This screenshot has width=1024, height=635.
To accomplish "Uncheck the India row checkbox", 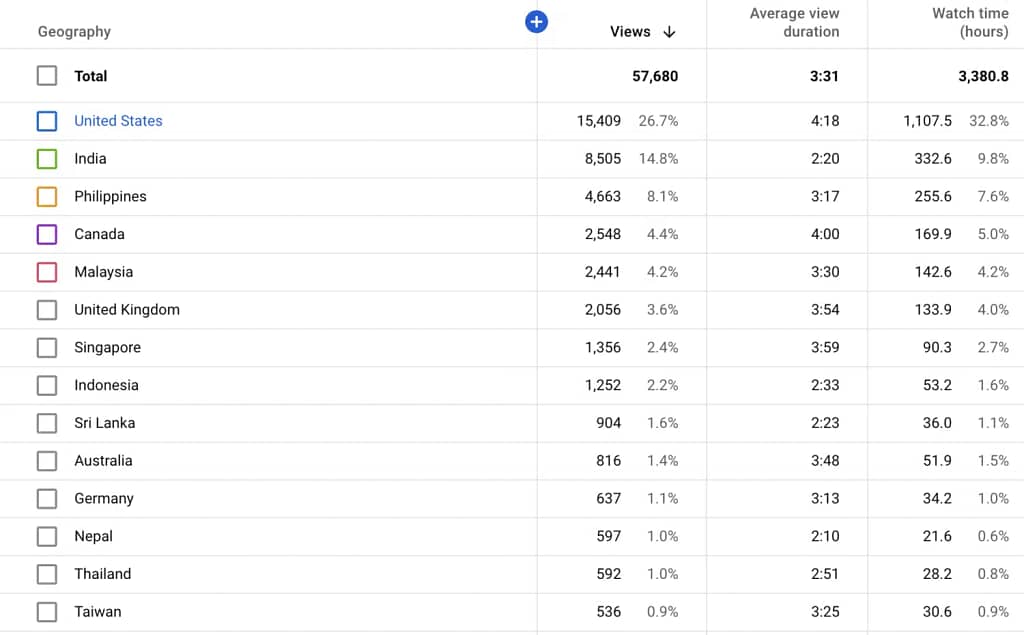I will [47, 159].
